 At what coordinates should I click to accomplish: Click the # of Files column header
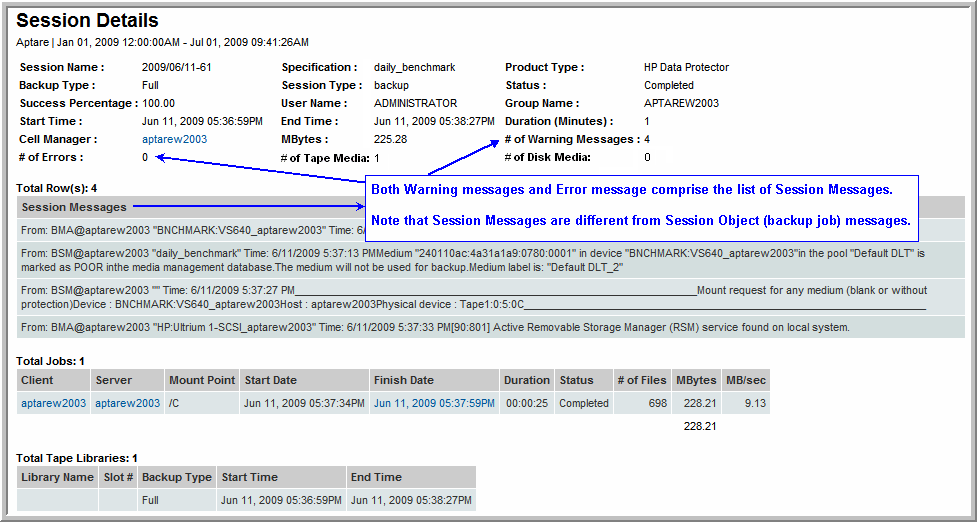click(x=641, y=380)
